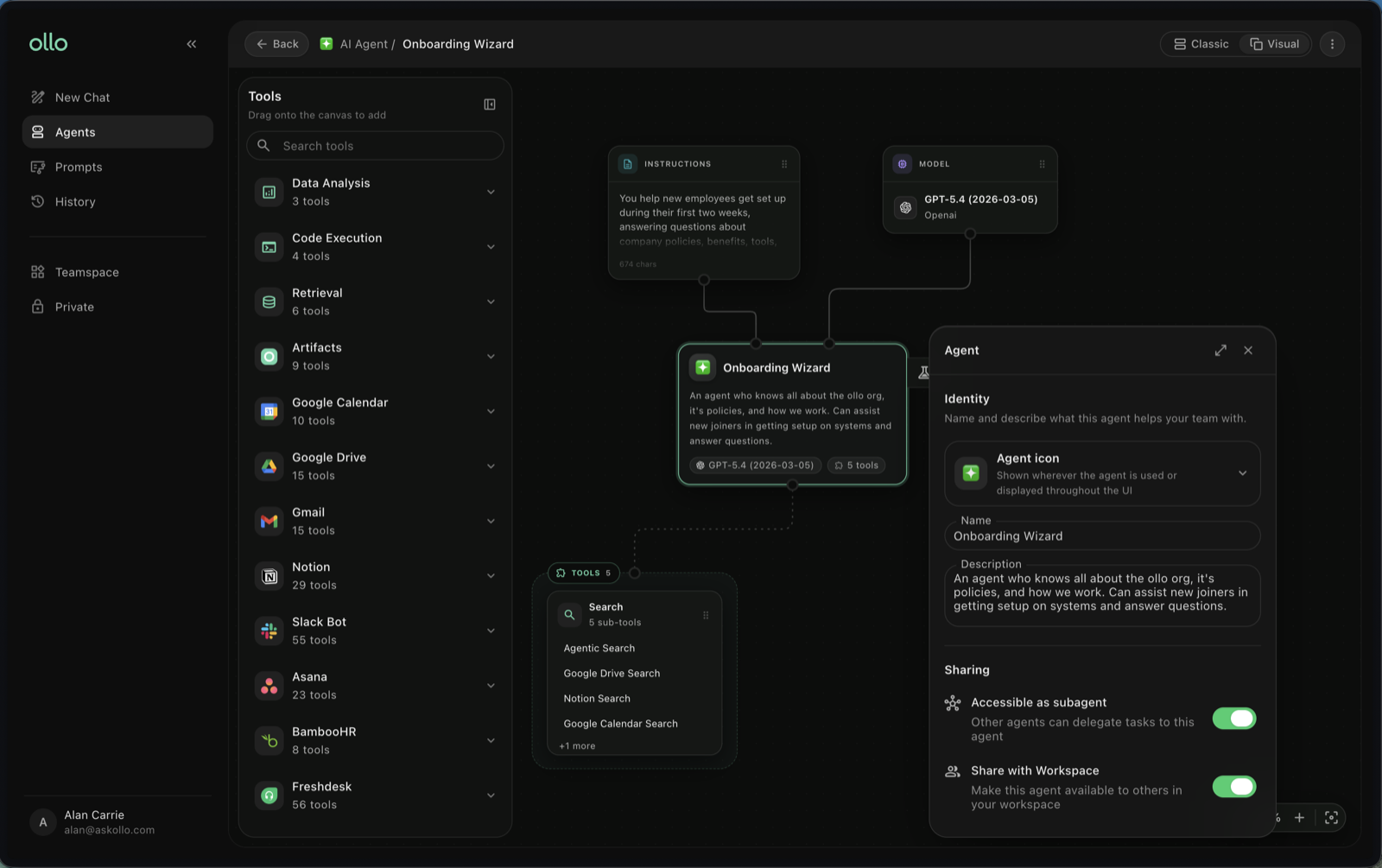Collapse the left sidebar with double chevron

pyautogui.click(x=192, y=44)
